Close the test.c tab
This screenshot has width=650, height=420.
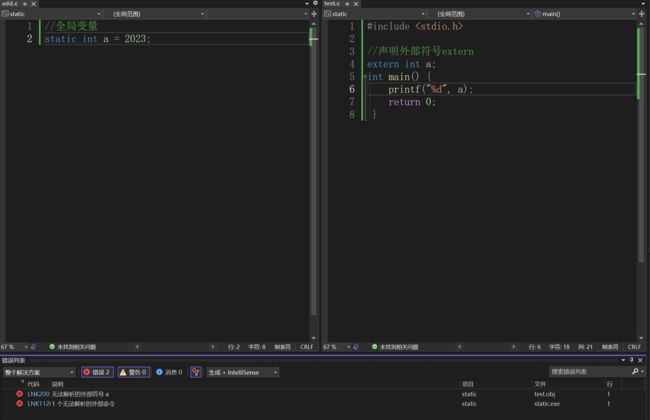pyautogui.click(x=356, y=4)
